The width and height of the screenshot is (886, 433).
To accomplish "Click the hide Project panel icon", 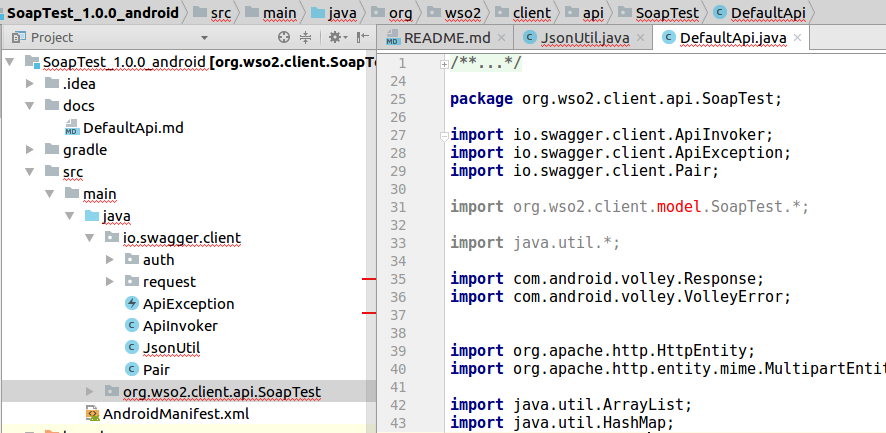I will [x=363, y=37].
